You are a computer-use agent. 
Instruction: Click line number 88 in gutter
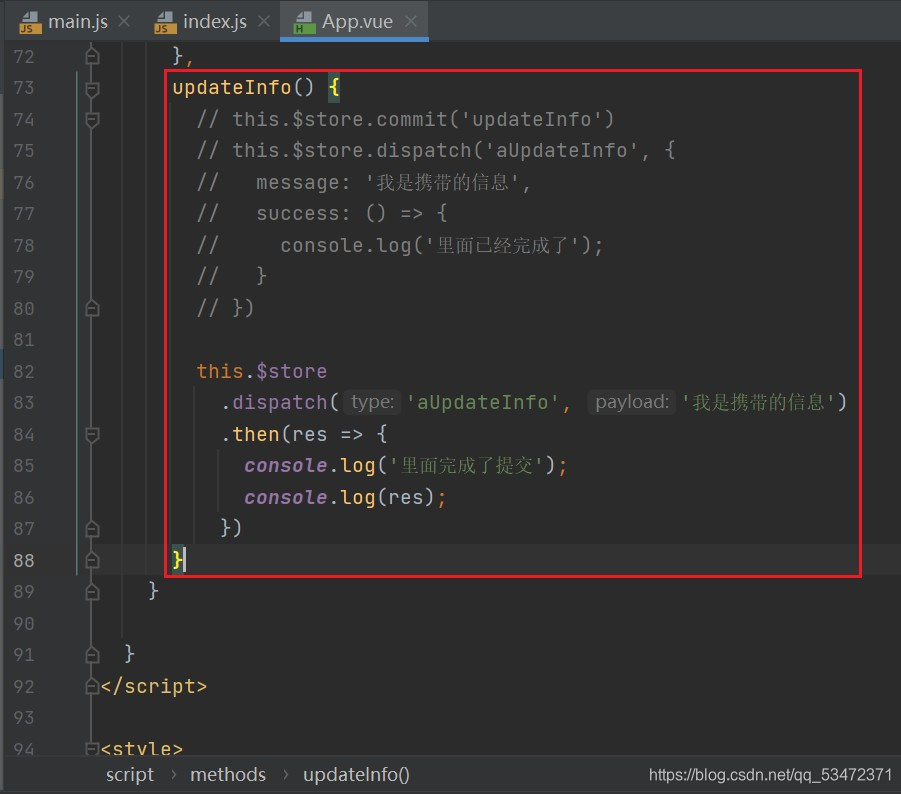click(x=24, y=561)
